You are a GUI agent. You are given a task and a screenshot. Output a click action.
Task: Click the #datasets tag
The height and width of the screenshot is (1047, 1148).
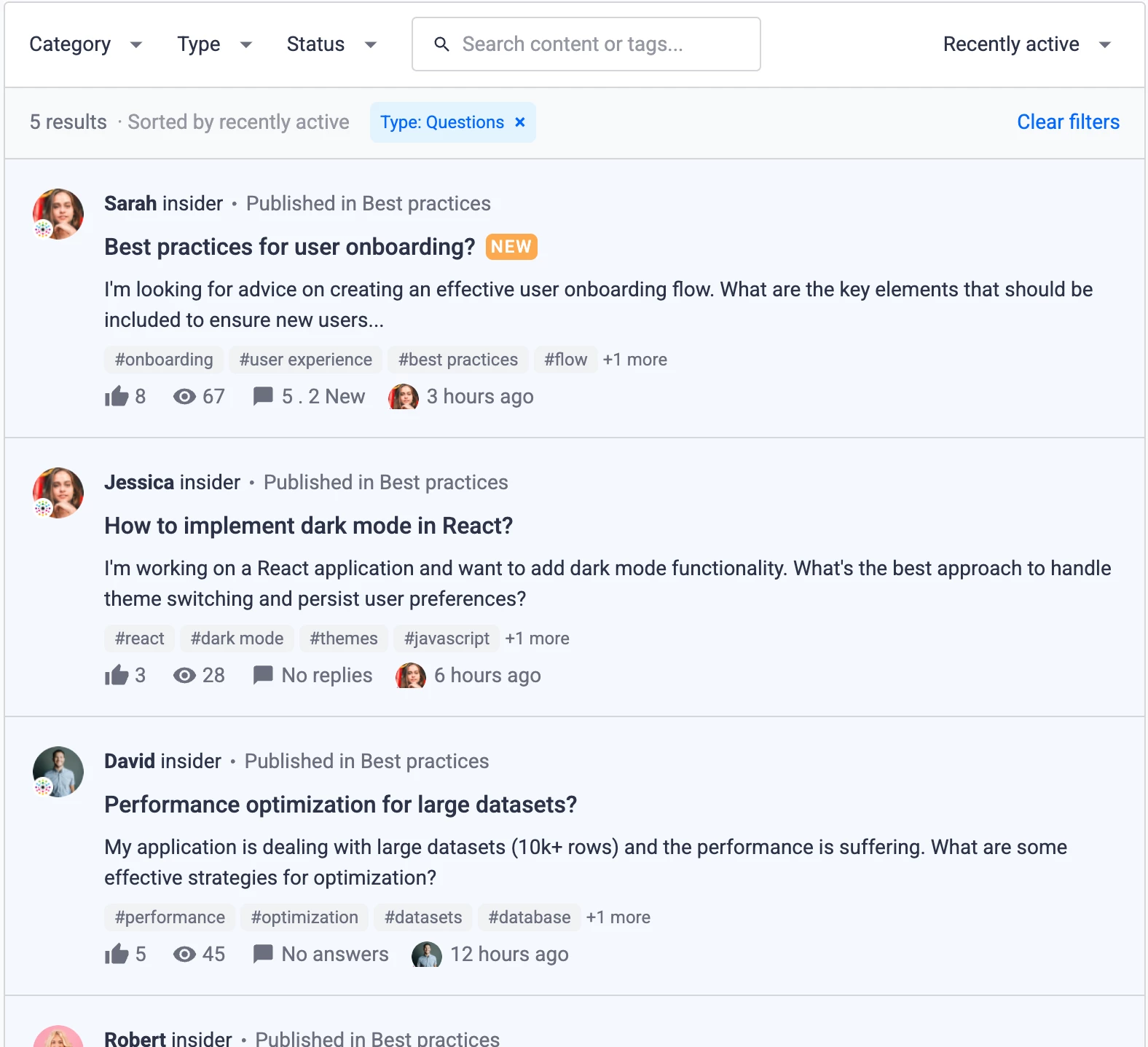(x=423, y=917)
